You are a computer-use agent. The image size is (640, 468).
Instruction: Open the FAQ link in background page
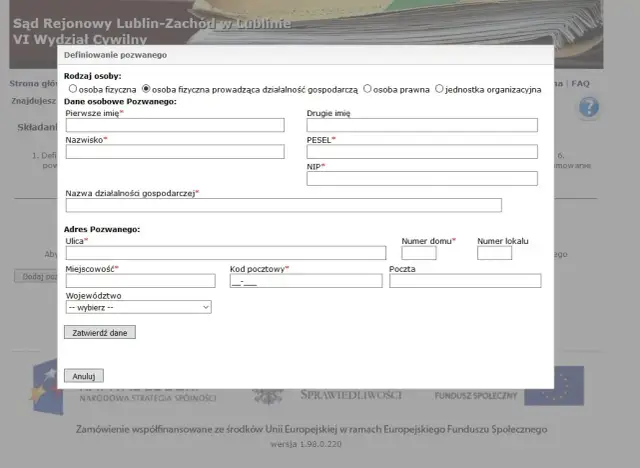point(580,84)
